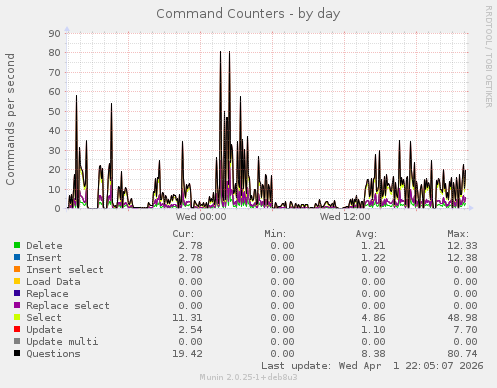497x388 pixels.
Task: Click the Select average value 4.86
Action: (x=373, y=318)
